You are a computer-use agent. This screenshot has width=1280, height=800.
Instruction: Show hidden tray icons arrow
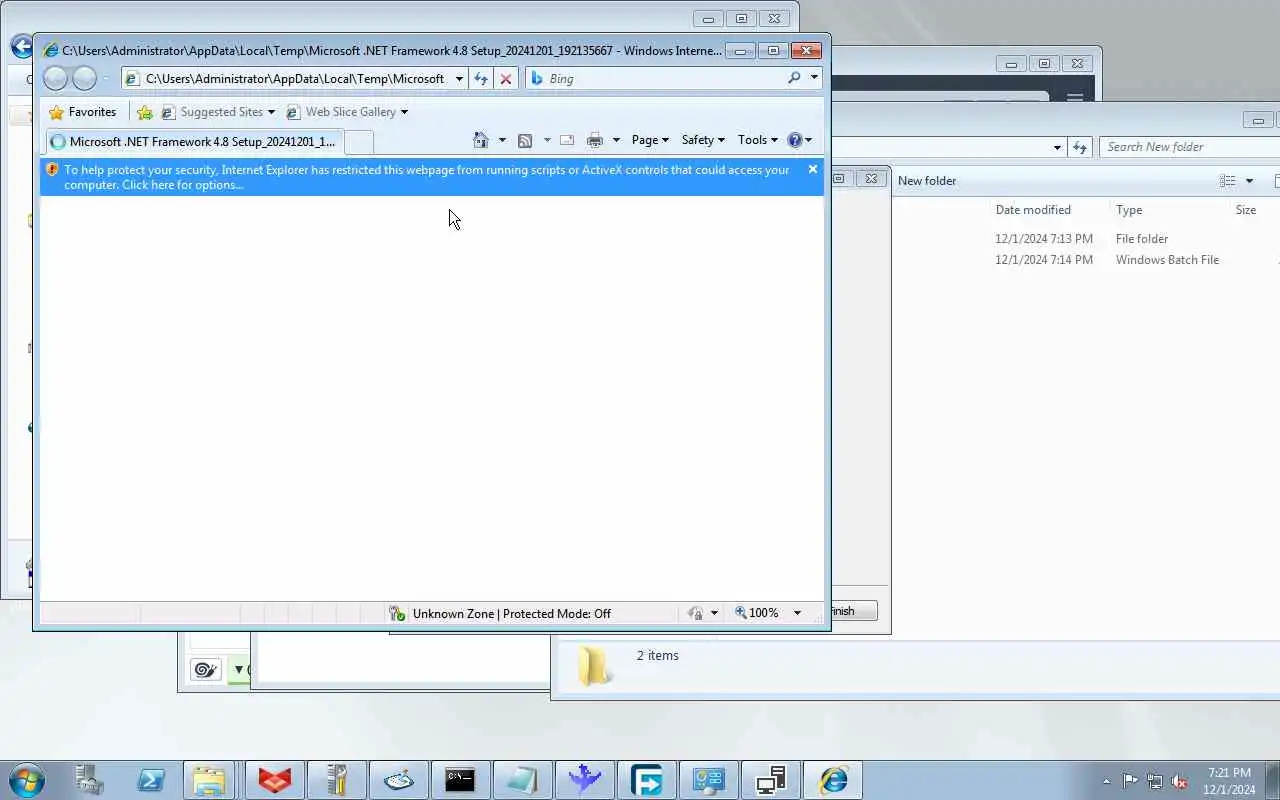tap(1106, 781)
